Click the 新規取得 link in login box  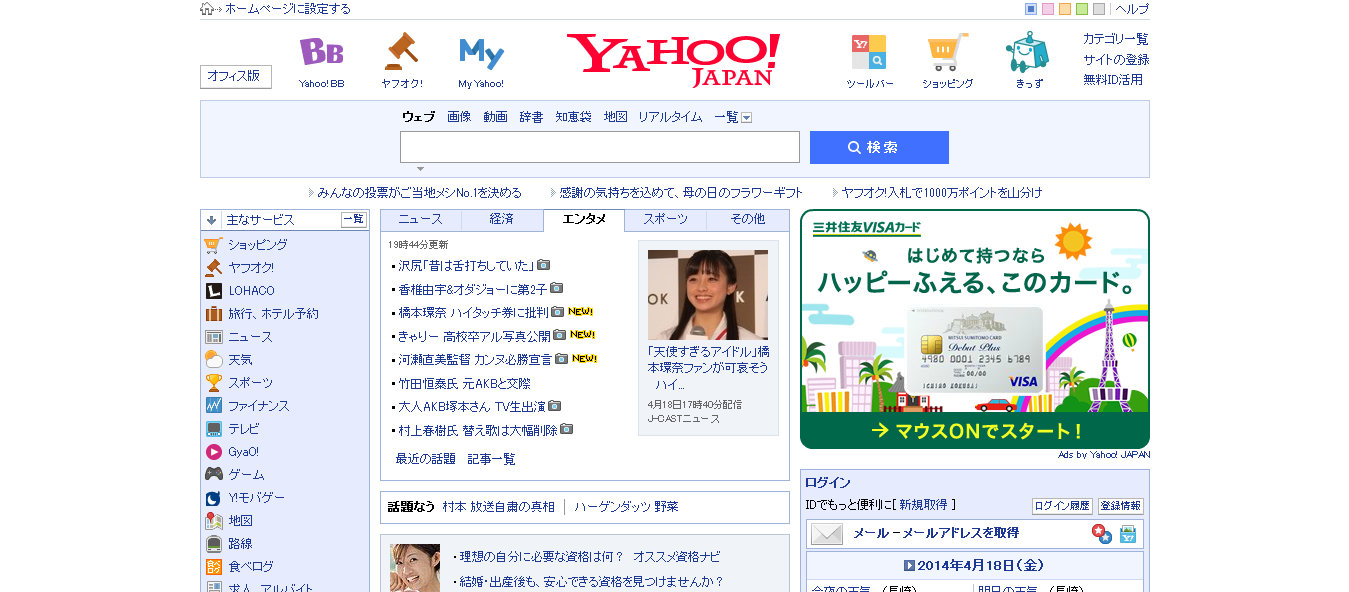pyautogui.click(x=923, y=505)
